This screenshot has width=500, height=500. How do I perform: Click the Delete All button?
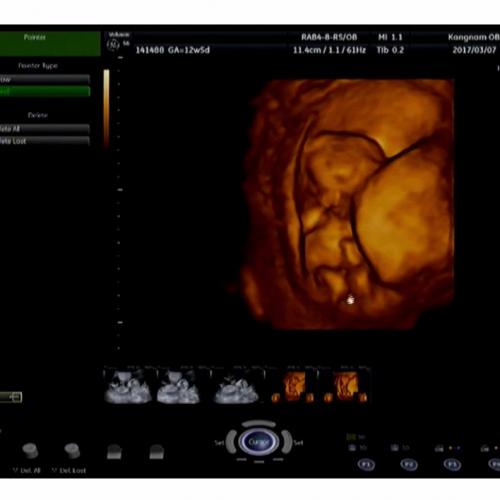(x=45, y=129)
